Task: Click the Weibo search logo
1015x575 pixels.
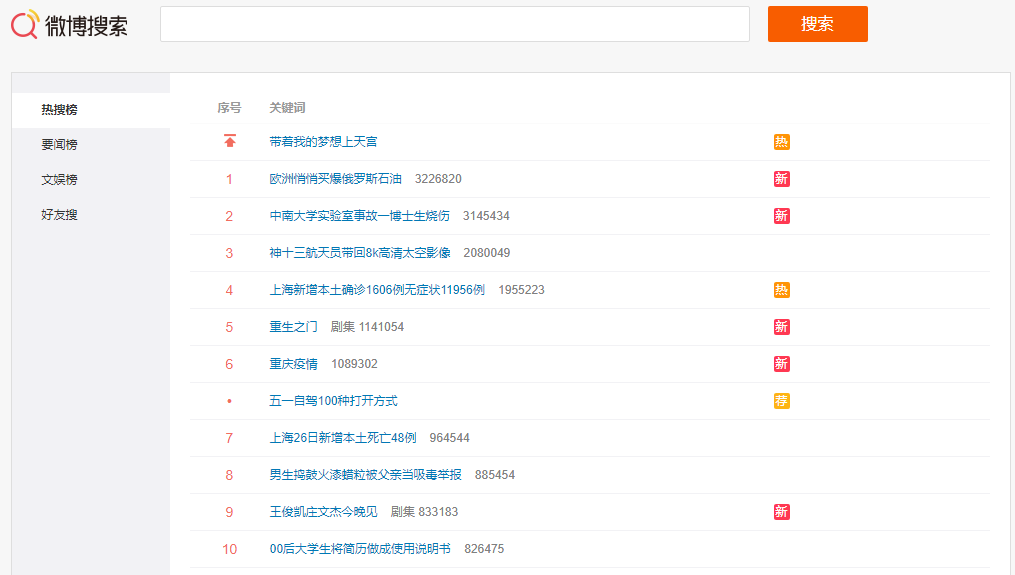Action: tap(69, 25)
